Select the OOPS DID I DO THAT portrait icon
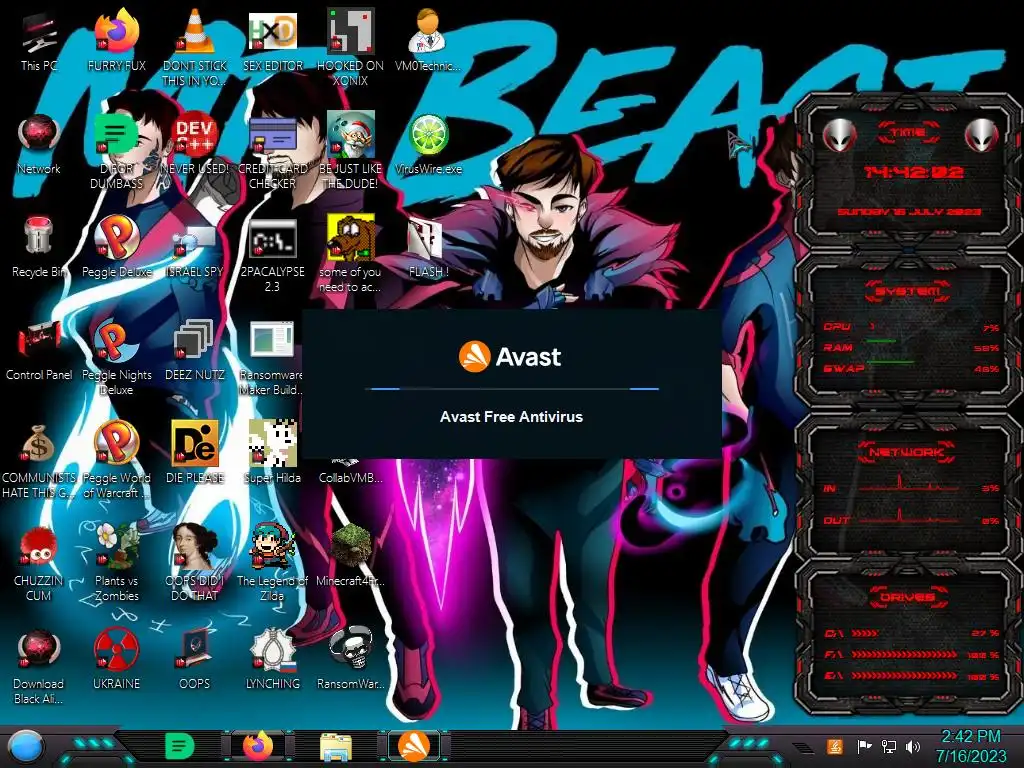Viewport: 1024px width, 768px height. [195, 547]
